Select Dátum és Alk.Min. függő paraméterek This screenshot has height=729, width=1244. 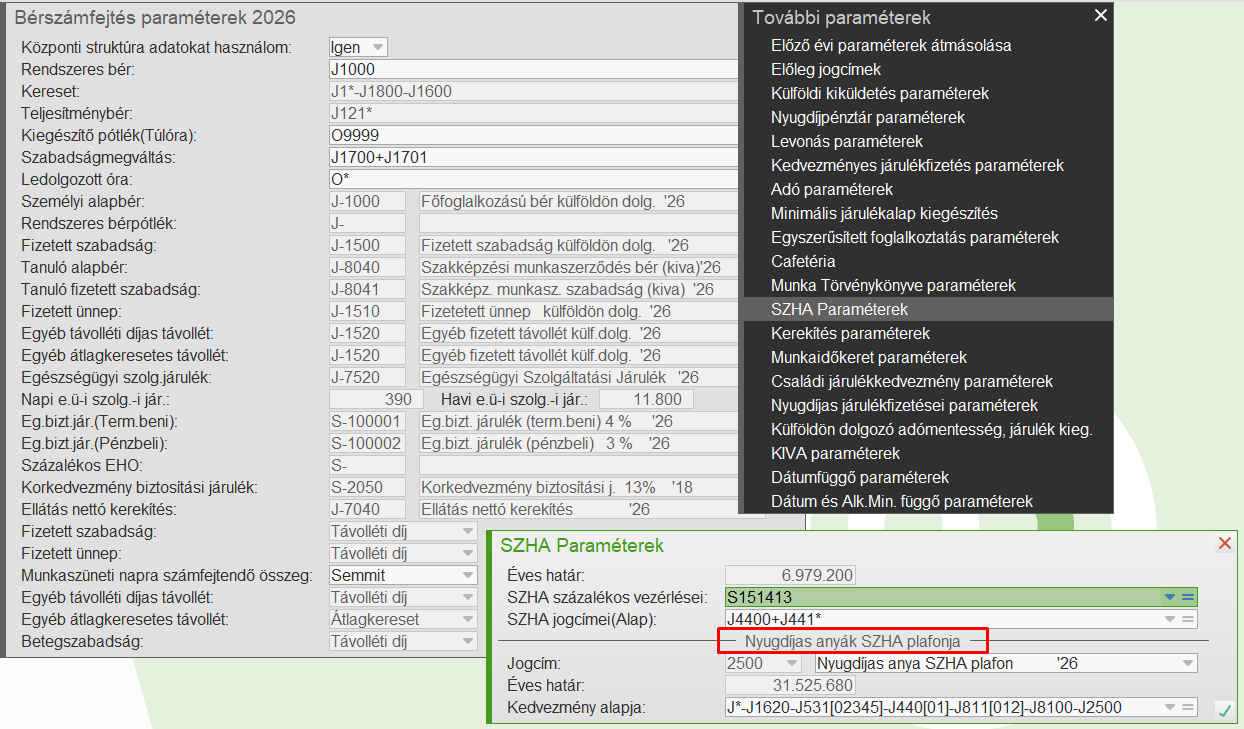[x=902, y=501]
